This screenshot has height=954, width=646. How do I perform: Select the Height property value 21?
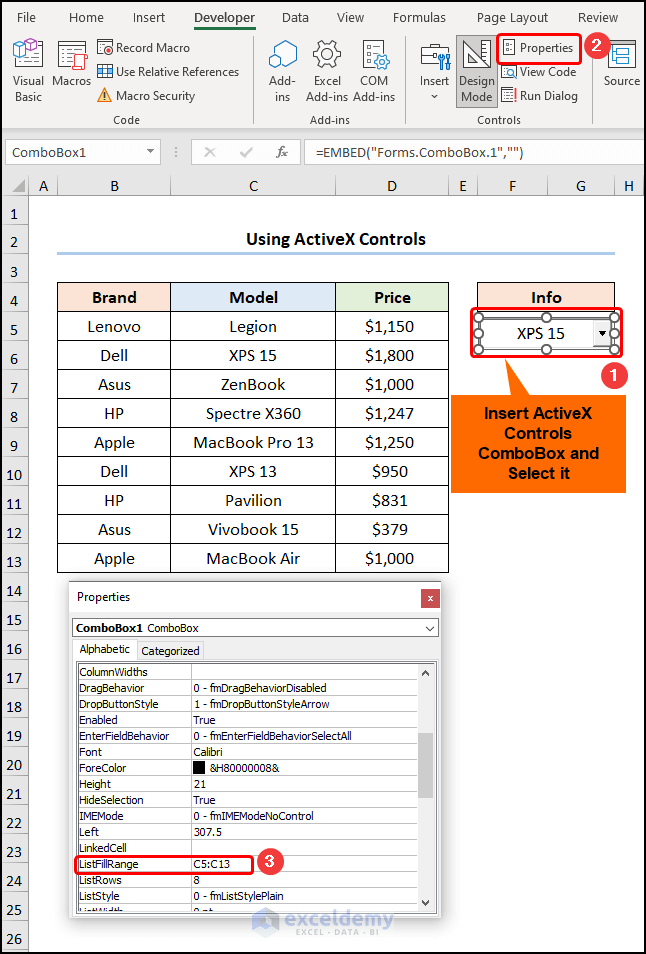pyautogui.click(x=200, y=784)
